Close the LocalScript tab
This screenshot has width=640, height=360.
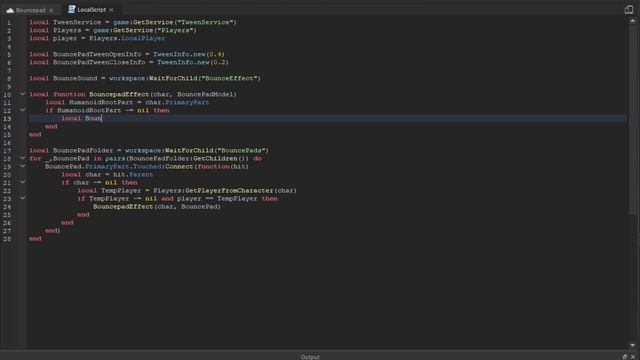tap(111, 10)
